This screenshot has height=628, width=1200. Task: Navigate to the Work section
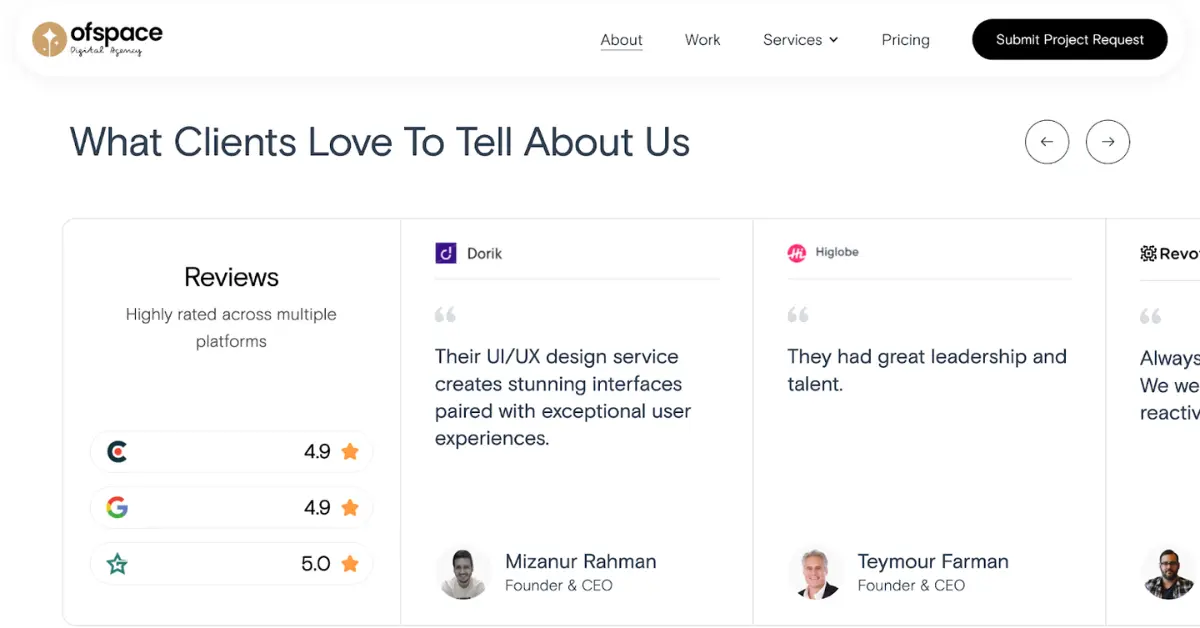click(x=702, y=39)
